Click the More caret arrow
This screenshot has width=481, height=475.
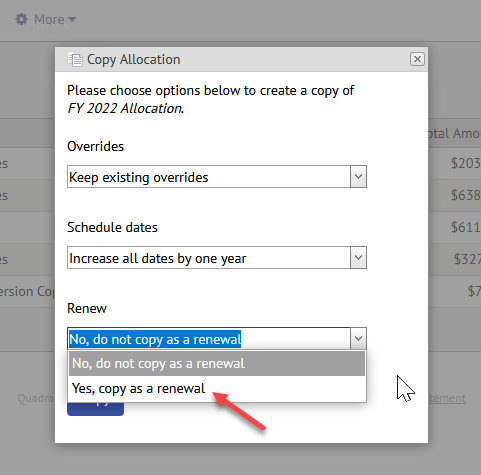72,20
